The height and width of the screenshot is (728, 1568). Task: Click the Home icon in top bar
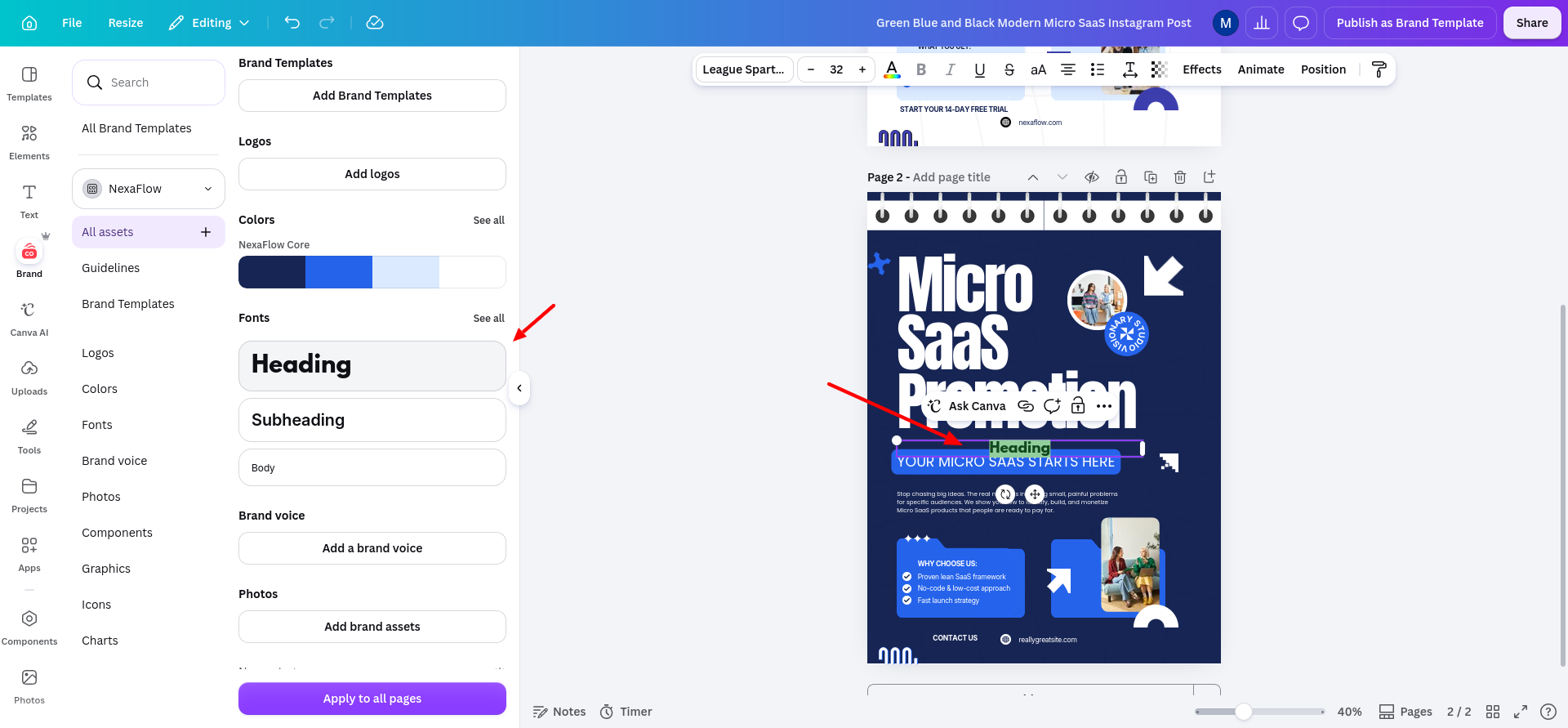pyautogui.click(x=29, y=23)
